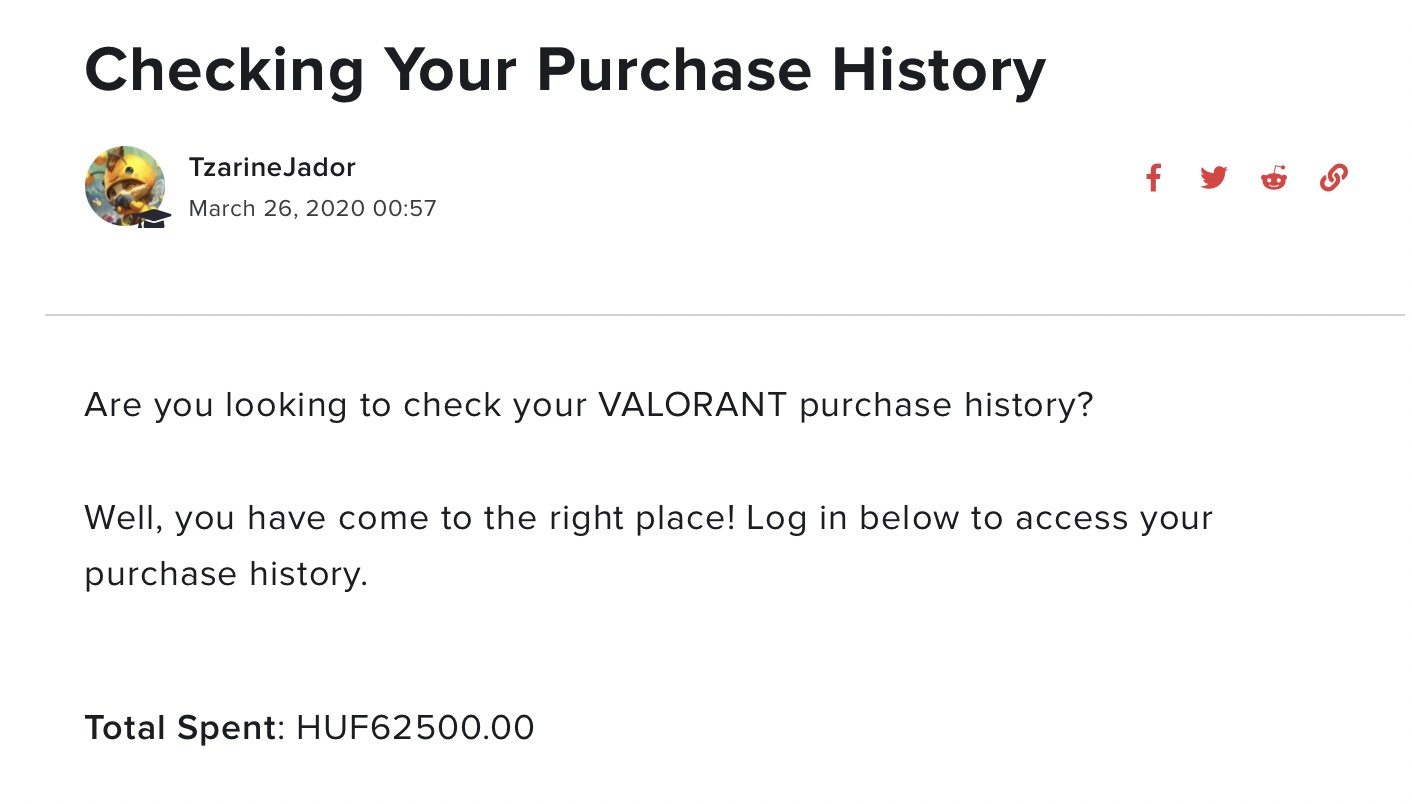Click the 'Total Spent' bold label

tap(179, 728)
